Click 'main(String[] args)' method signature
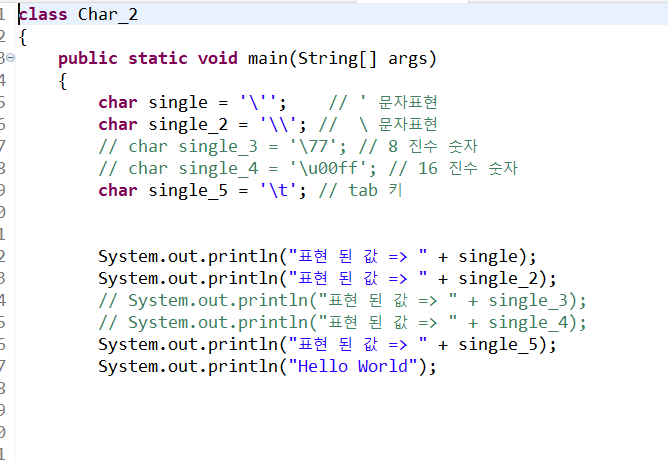 pos(343,59)
